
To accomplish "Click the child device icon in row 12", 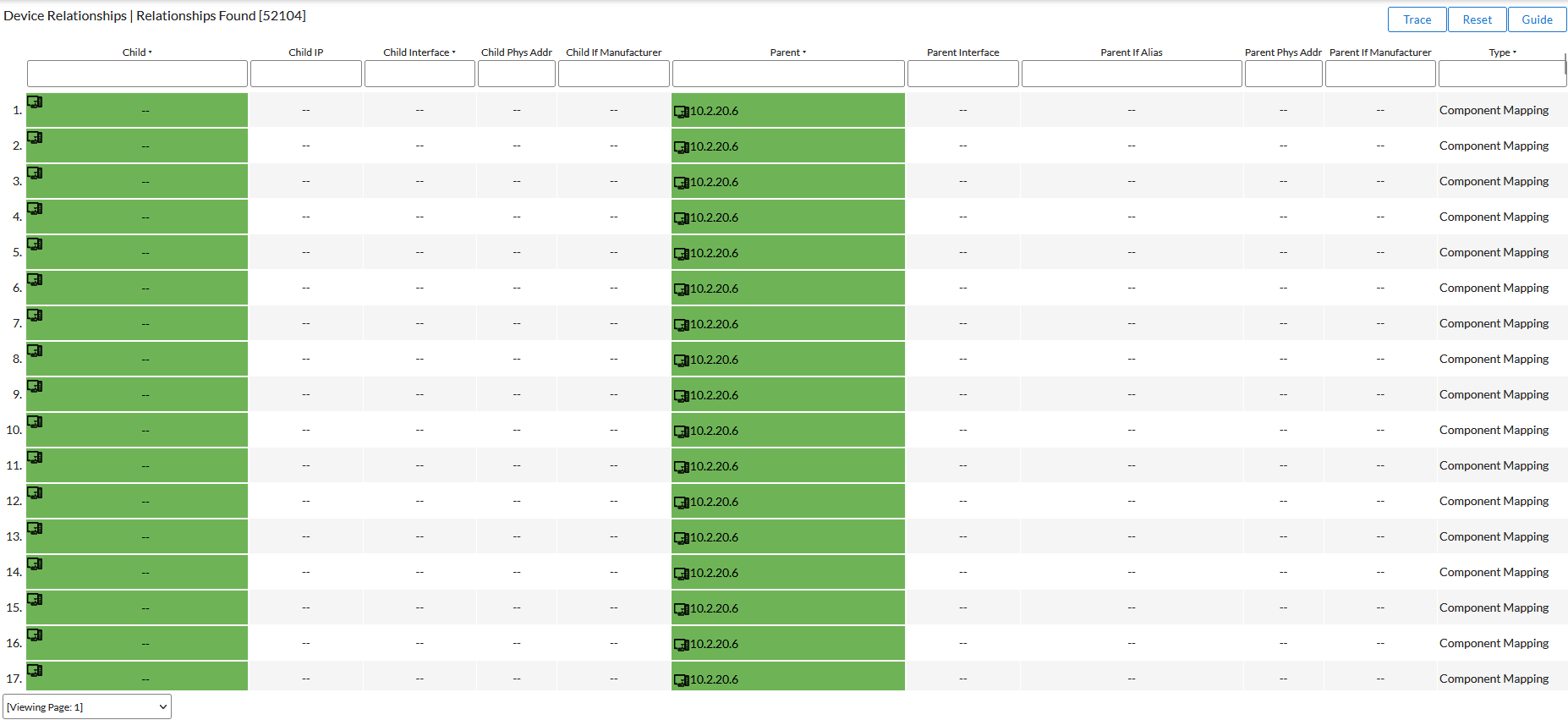I will (35, 492).
